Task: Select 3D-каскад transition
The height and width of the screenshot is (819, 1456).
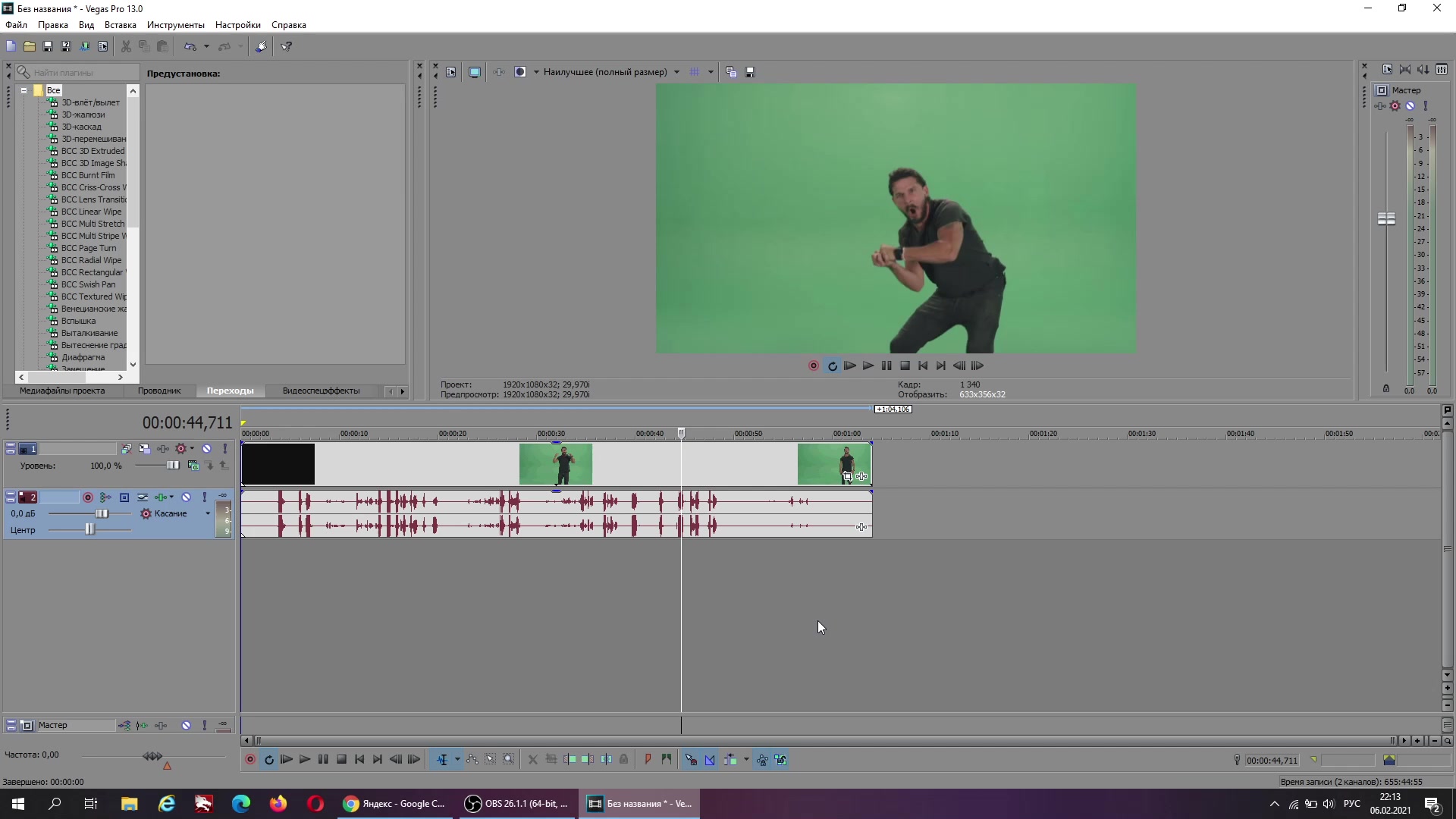Action: point(81,127)
